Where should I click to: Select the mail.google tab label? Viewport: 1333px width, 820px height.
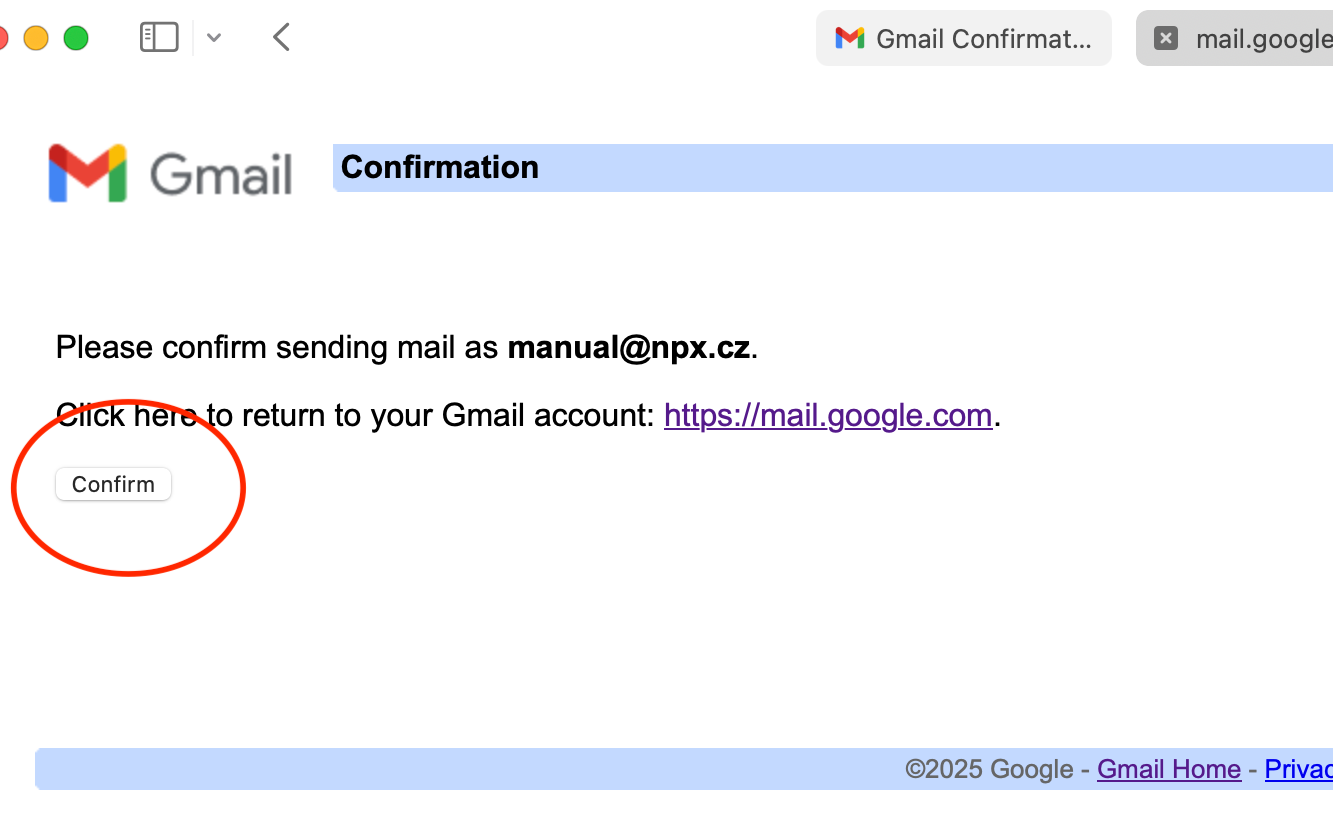(1264, 39)
